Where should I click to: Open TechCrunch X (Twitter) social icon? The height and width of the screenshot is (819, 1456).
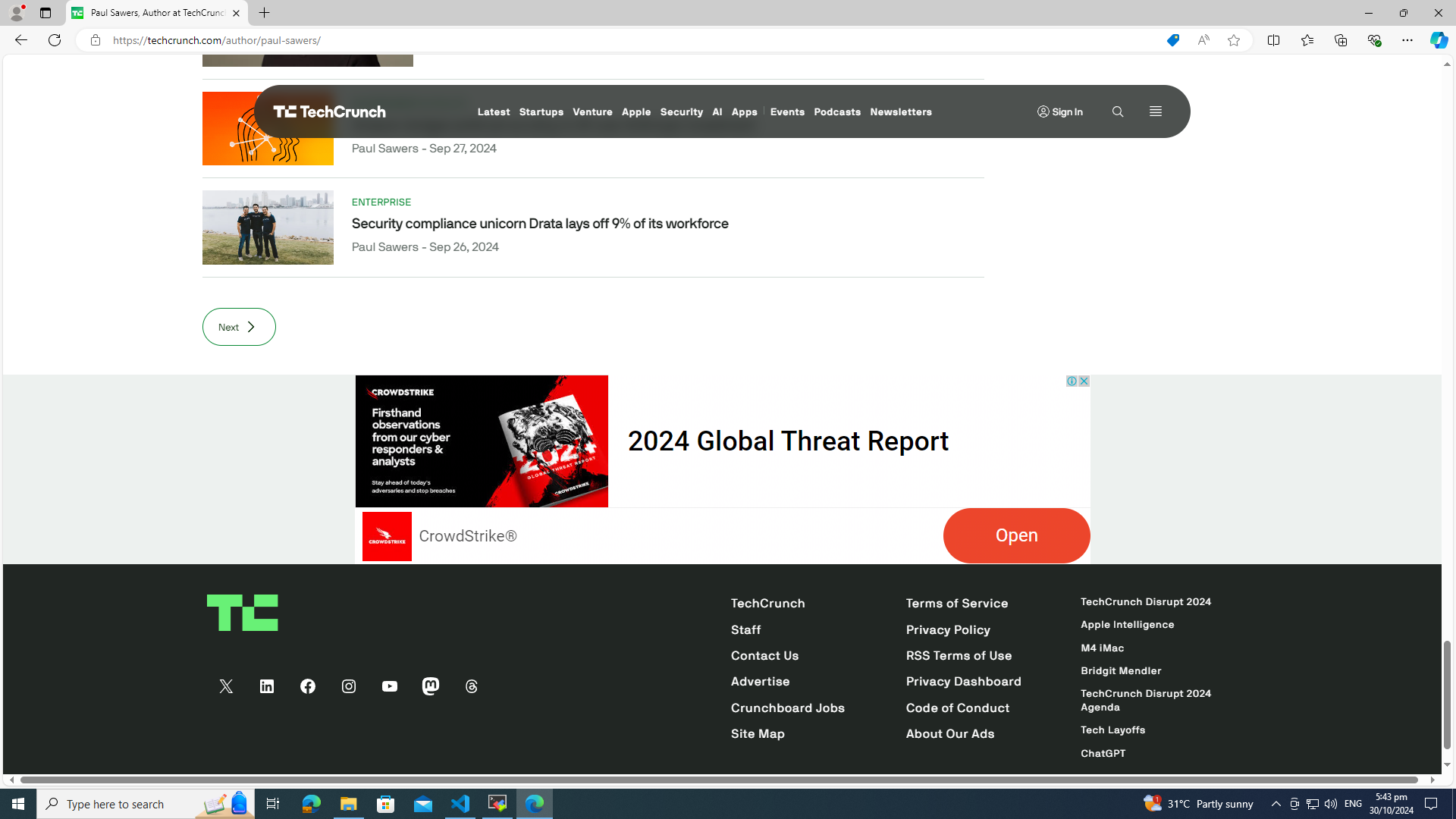coord(226,686)
